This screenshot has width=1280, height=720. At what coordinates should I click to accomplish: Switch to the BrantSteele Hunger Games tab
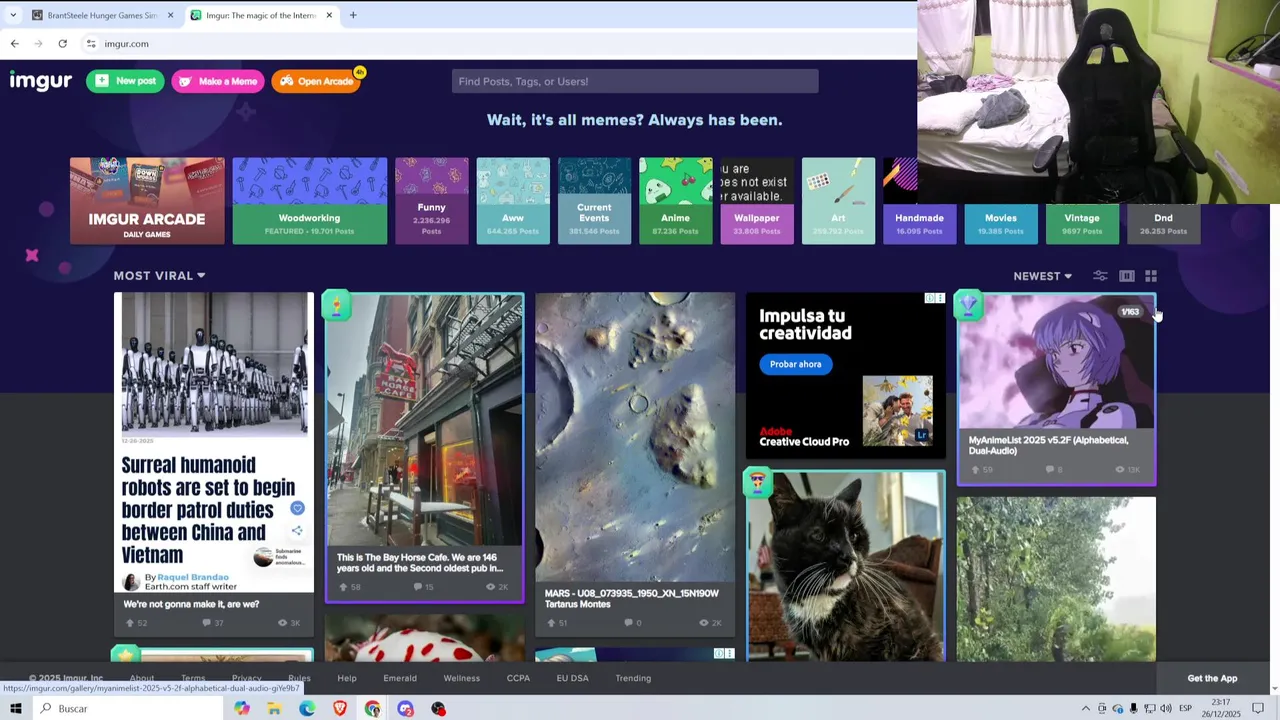pyautogui.click(x=103, y=15)
